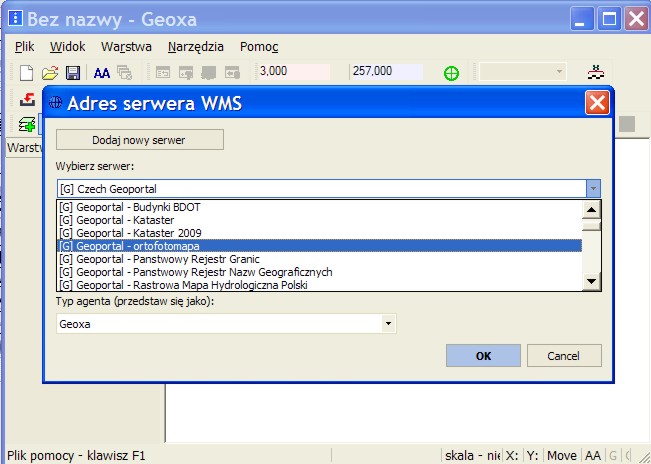This screenshot has height=464, width=651.
Task: Open the Narzędzia menu
Action: pos(196,46)
